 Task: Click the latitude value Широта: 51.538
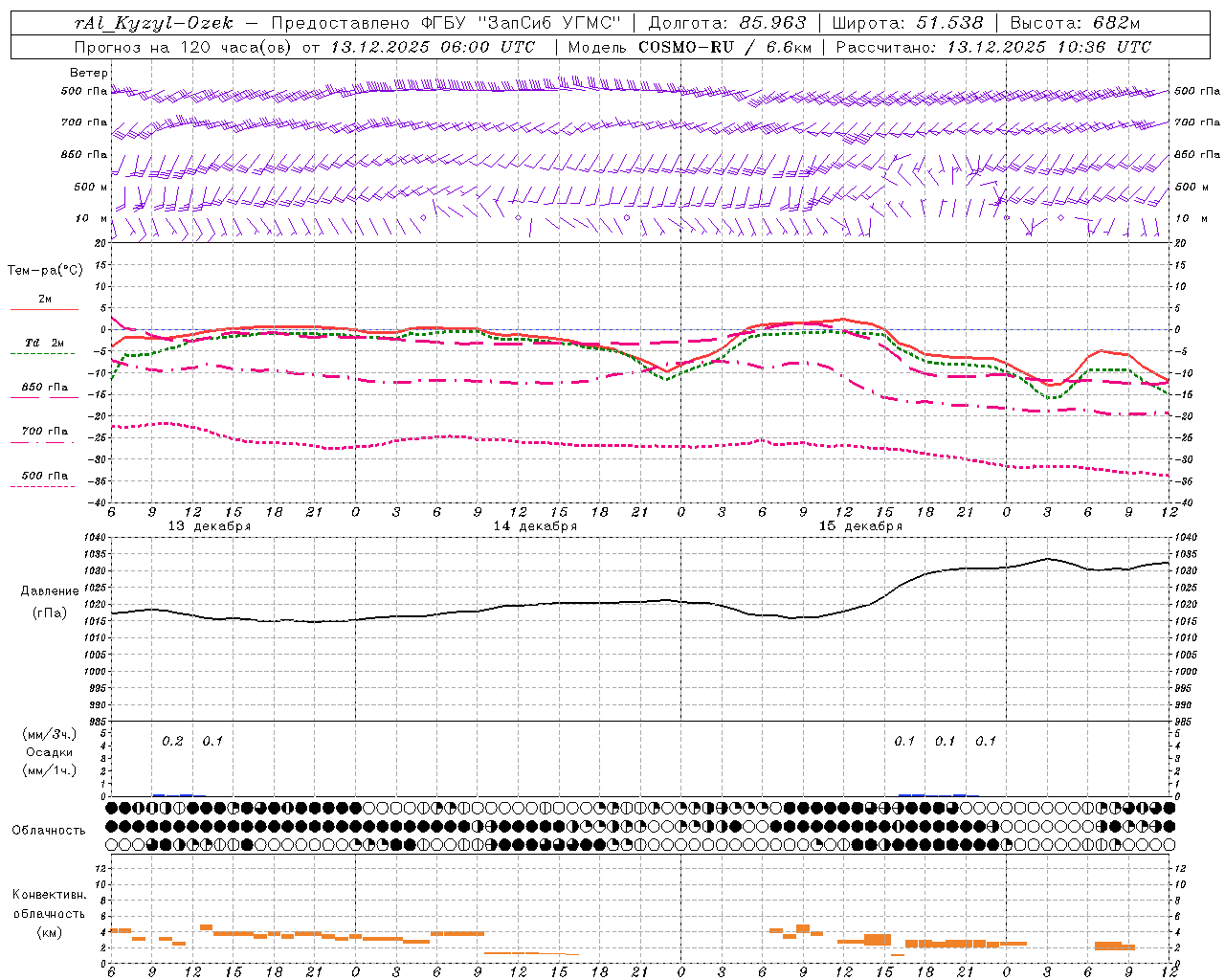pos(907,23)
